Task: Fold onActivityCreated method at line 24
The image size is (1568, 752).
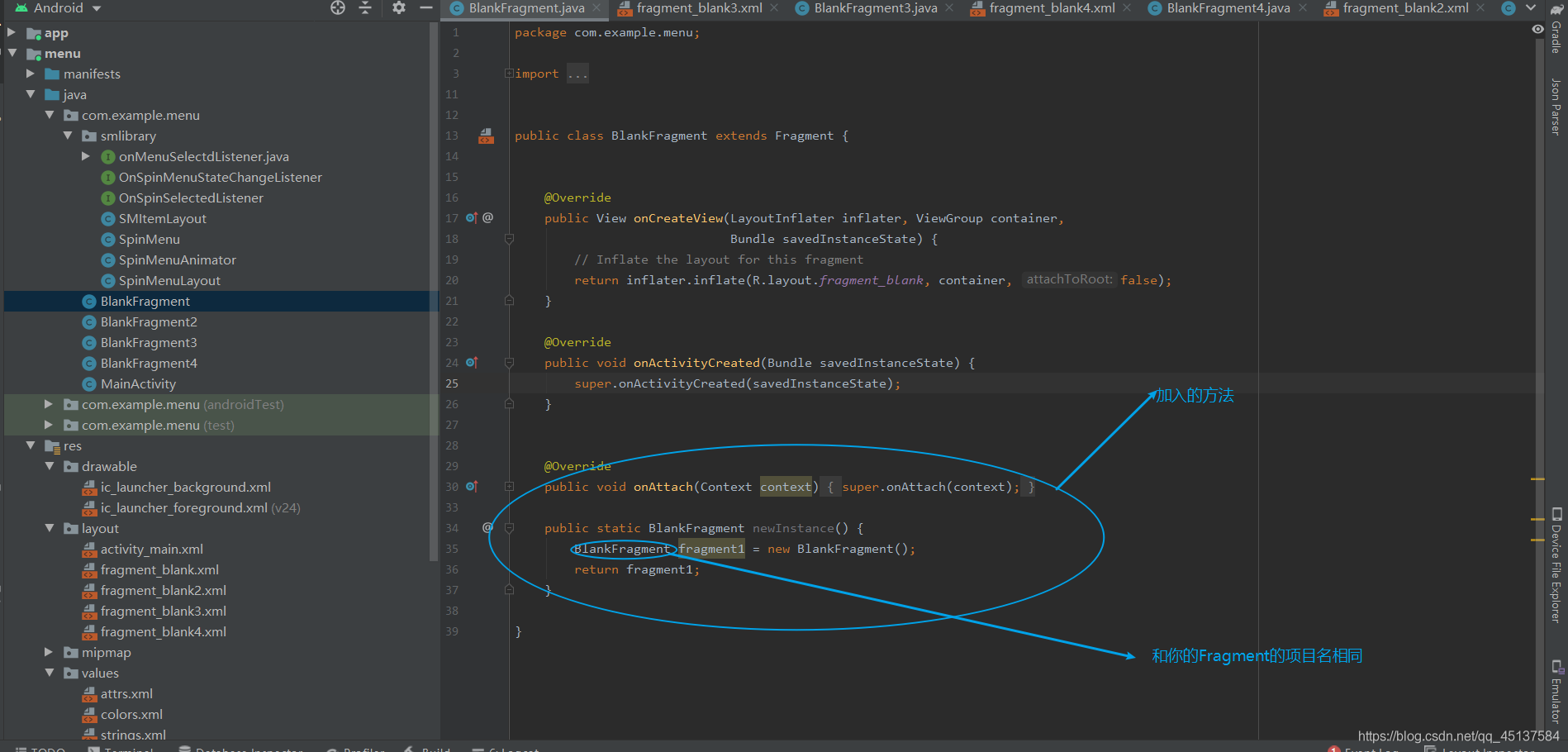Action: [x=510, y=363]
